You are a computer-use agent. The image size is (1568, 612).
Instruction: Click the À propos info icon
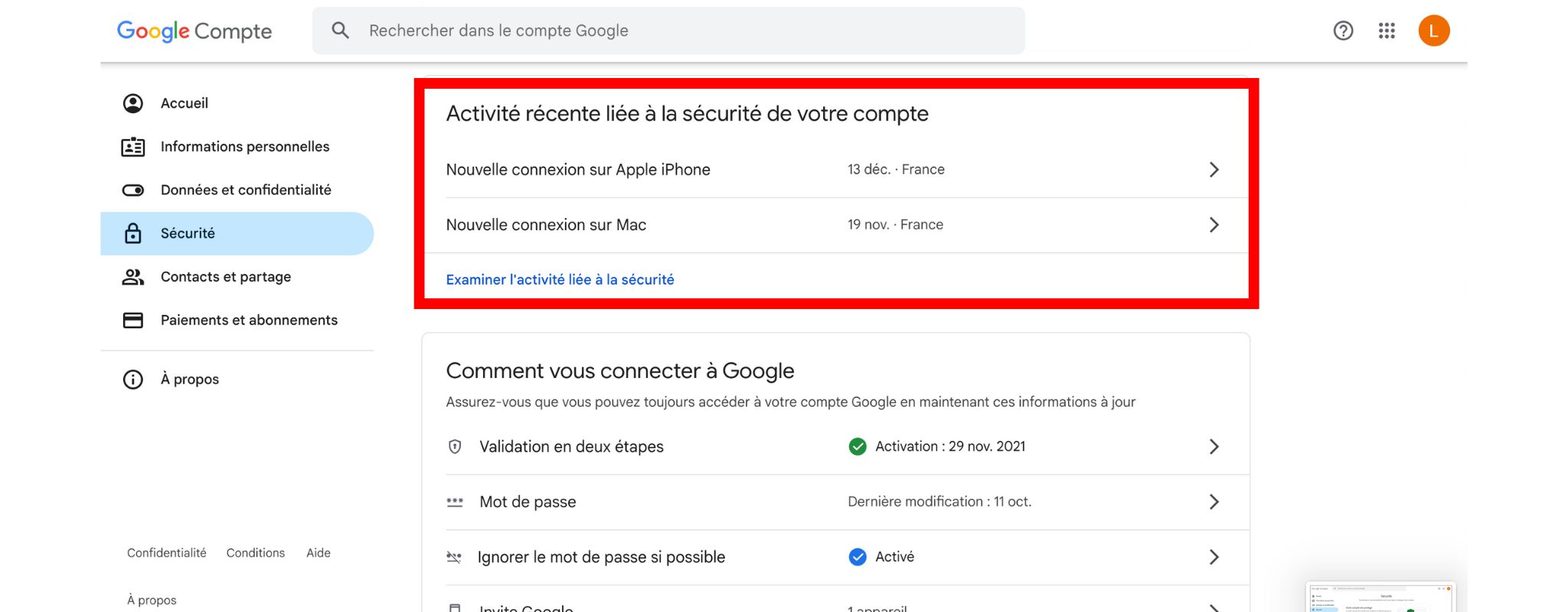(x=133, y=379)
